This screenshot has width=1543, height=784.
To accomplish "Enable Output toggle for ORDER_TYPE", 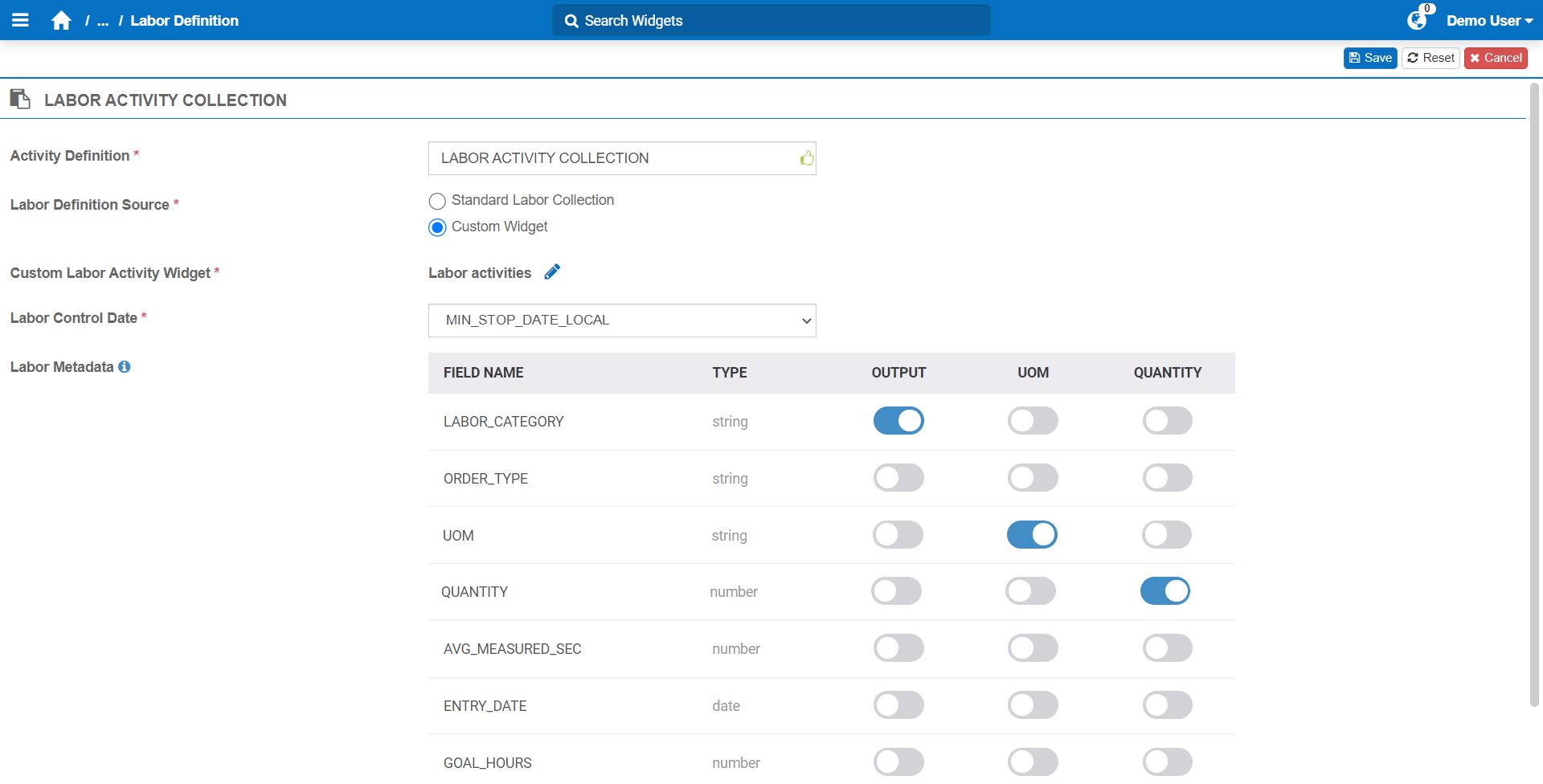I will tap(898, 478).
